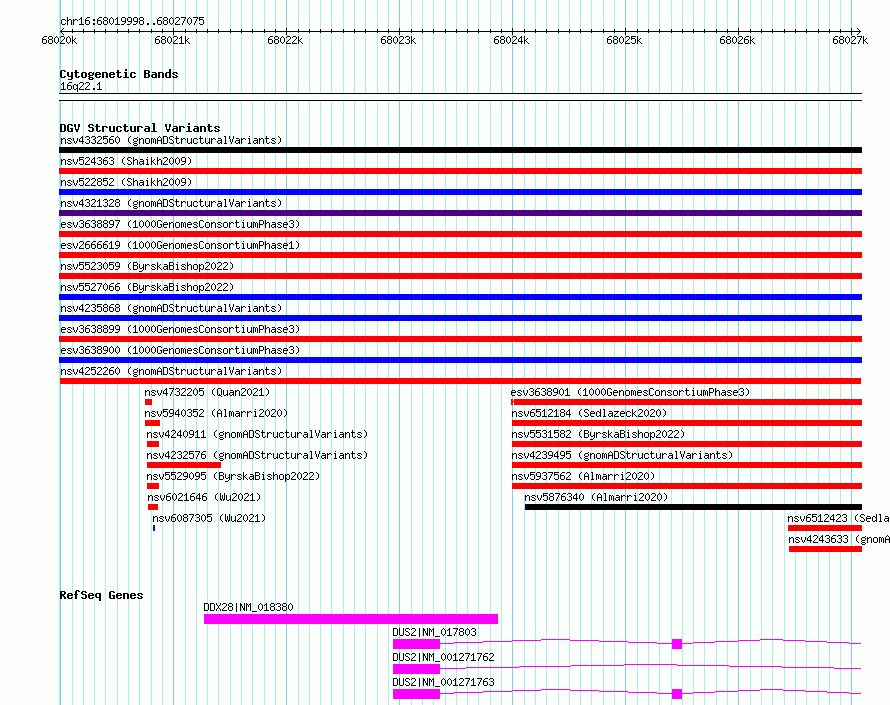Click the large DUS2 NM_017803 exon block
The width and height of the screenshot is (890, 705).
point(416,644)
